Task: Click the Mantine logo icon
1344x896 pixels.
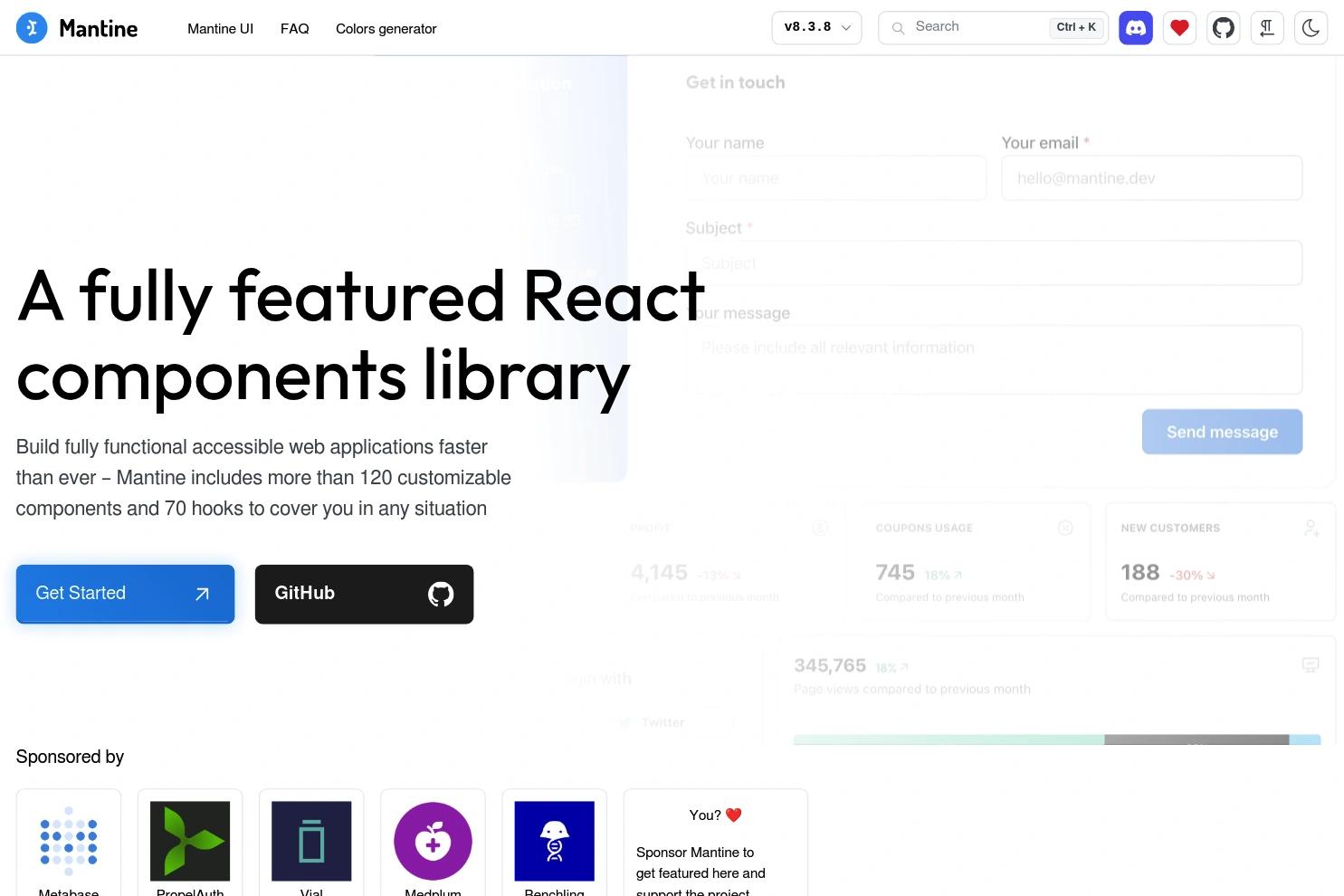Action: click(x=32, y=28)
